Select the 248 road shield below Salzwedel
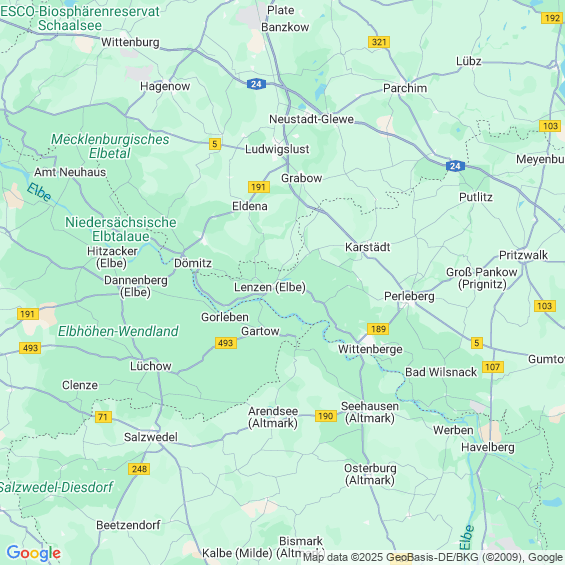Viewport: 565px width, 565px height. 139,469
